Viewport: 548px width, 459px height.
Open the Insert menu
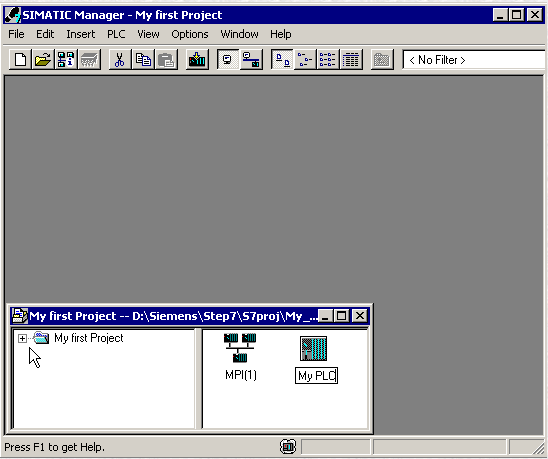[80, 34]
